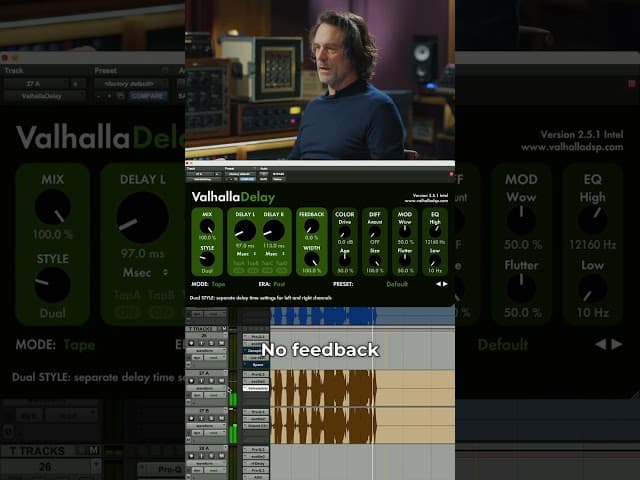This screenshot has height=480, width=640.
Task: Click the blue audio clip at top of timeline
Action: (x=322, y=315)
